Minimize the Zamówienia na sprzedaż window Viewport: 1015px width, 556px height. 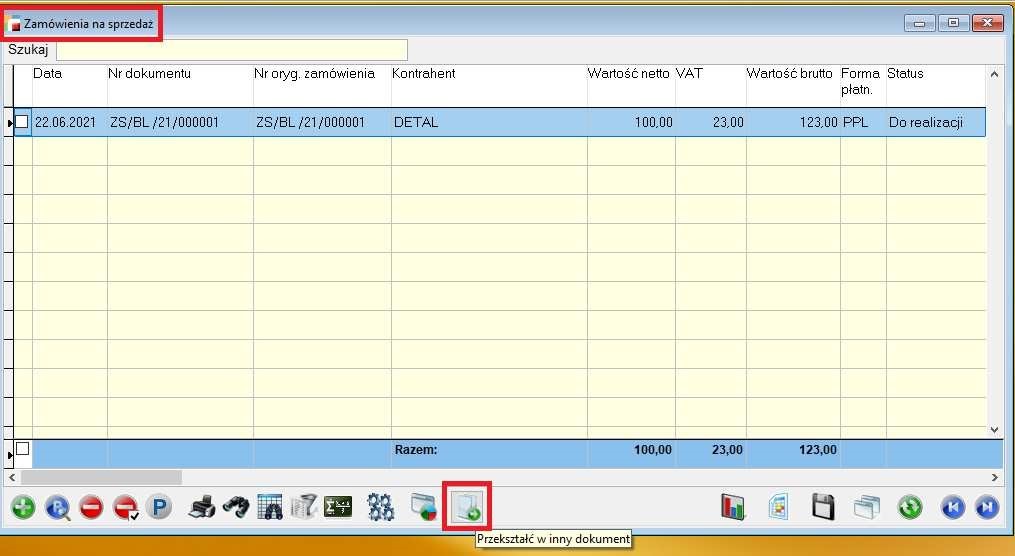(x=920, y=23)
